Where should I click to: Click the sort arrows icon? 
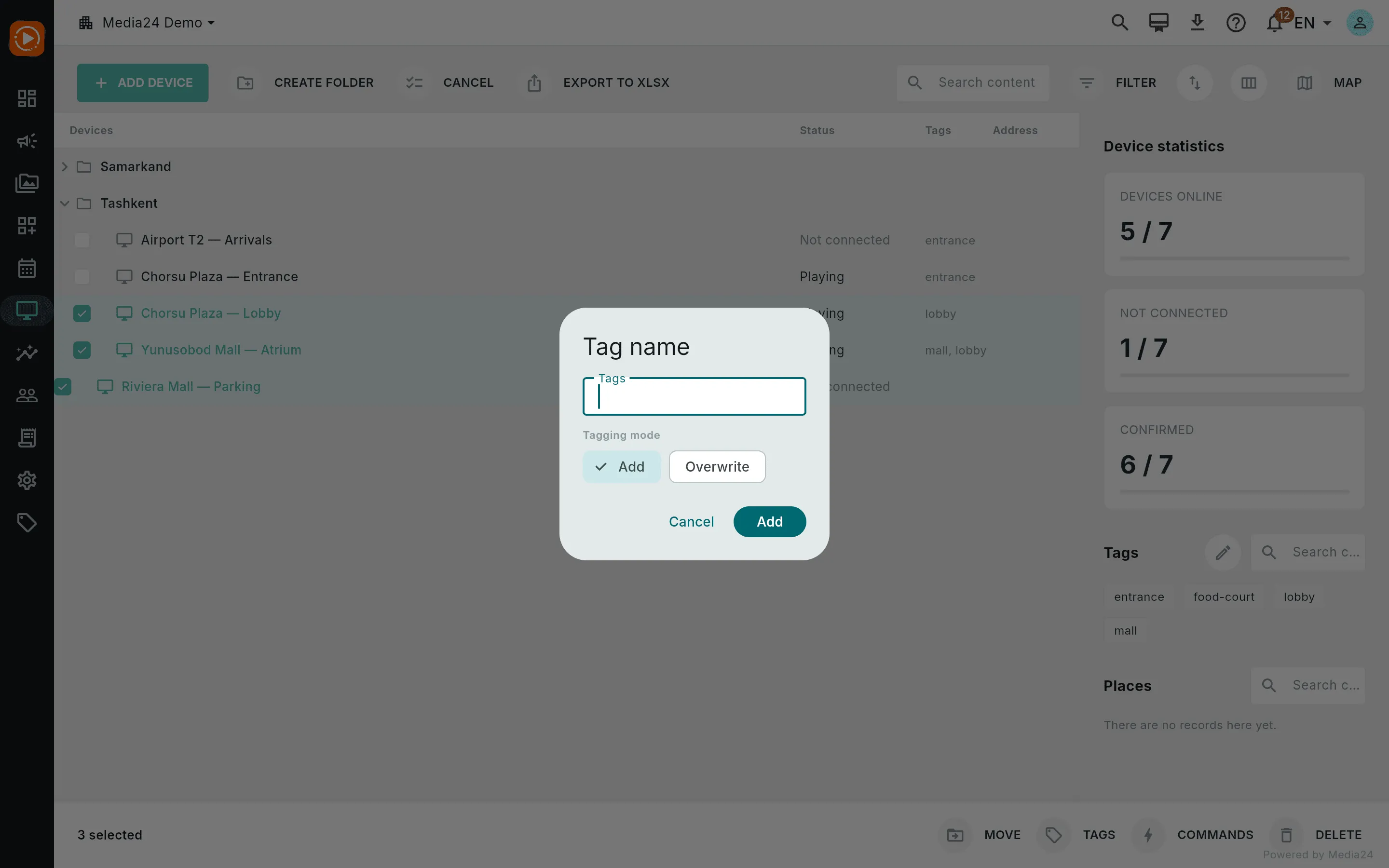[x=1195, y=82]
